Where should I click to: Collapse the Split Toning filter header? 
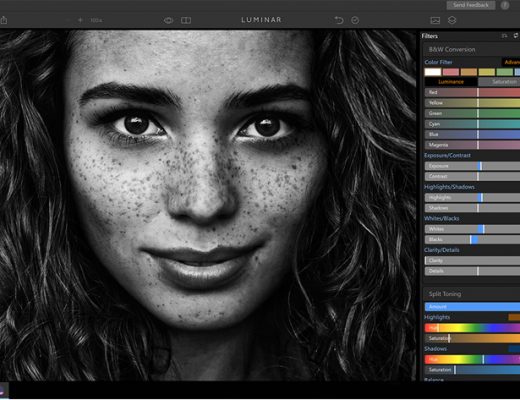point(471,294)
